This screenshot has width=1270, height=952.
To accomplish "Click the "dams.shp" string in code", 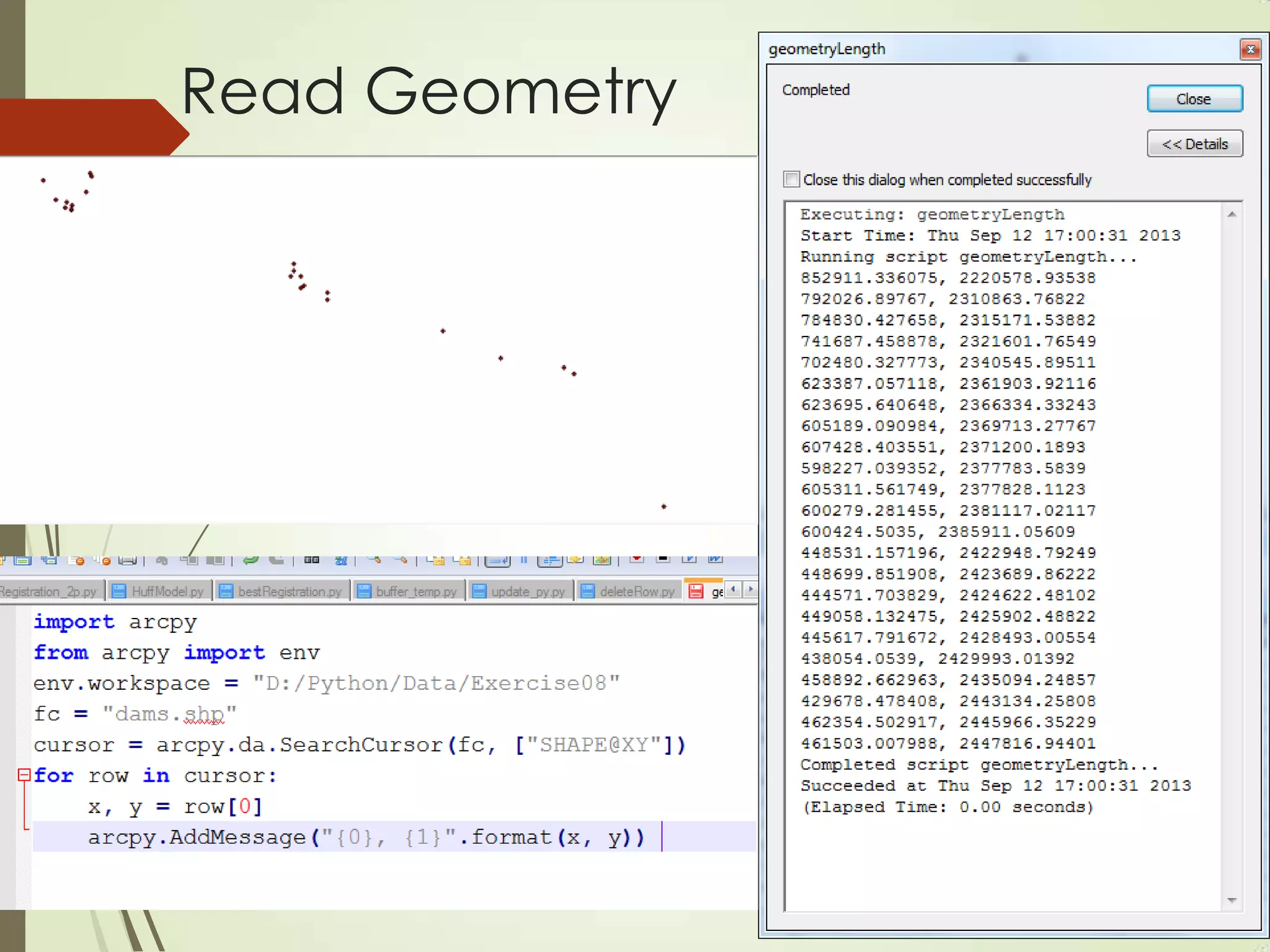I will pos(169,714).
